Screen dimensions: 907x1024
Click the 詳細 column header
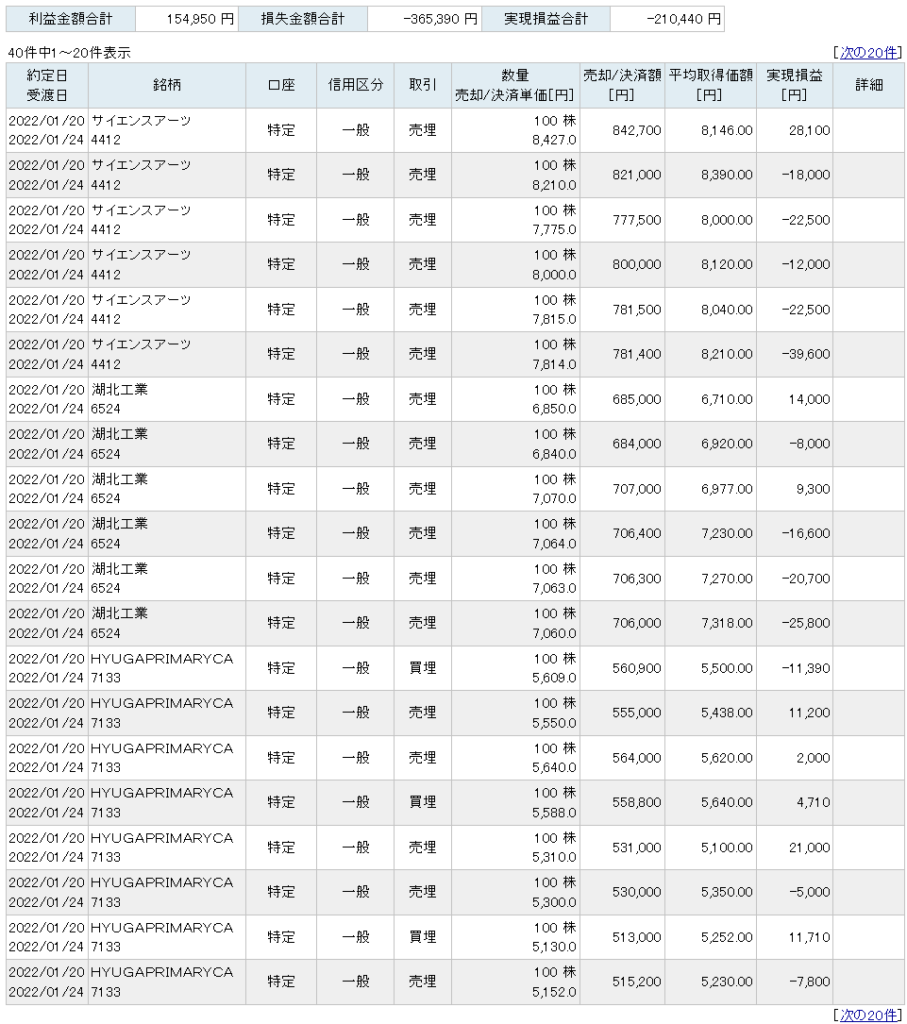[868, 85]
